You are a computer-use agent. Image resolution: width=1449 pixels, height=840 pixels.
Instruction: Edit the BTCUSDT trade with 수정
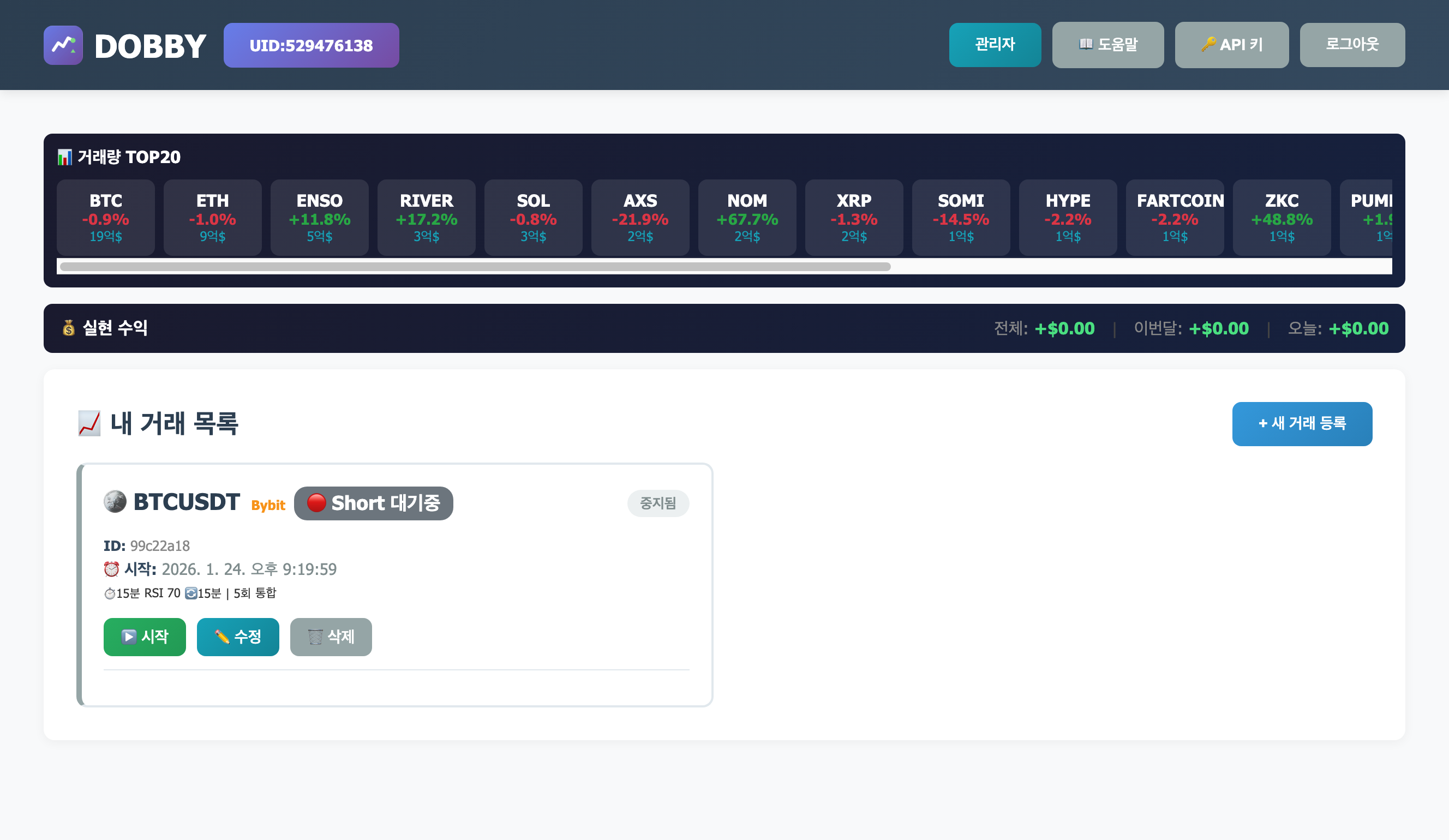point(238,637)
